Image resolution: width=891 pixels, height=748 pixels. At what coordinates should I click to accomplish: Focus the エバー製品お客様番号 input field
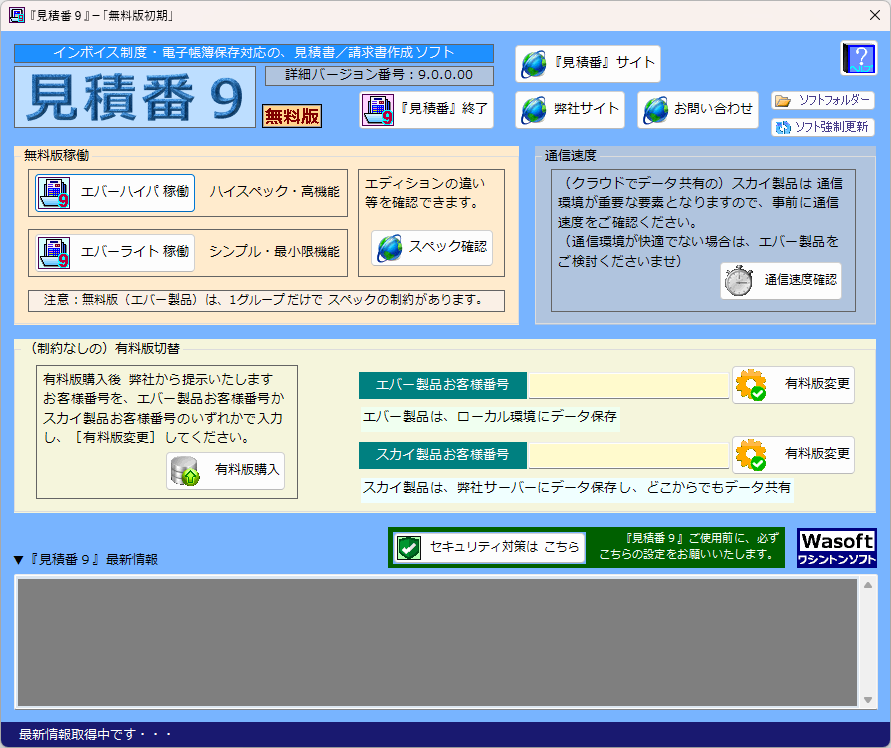628,385
